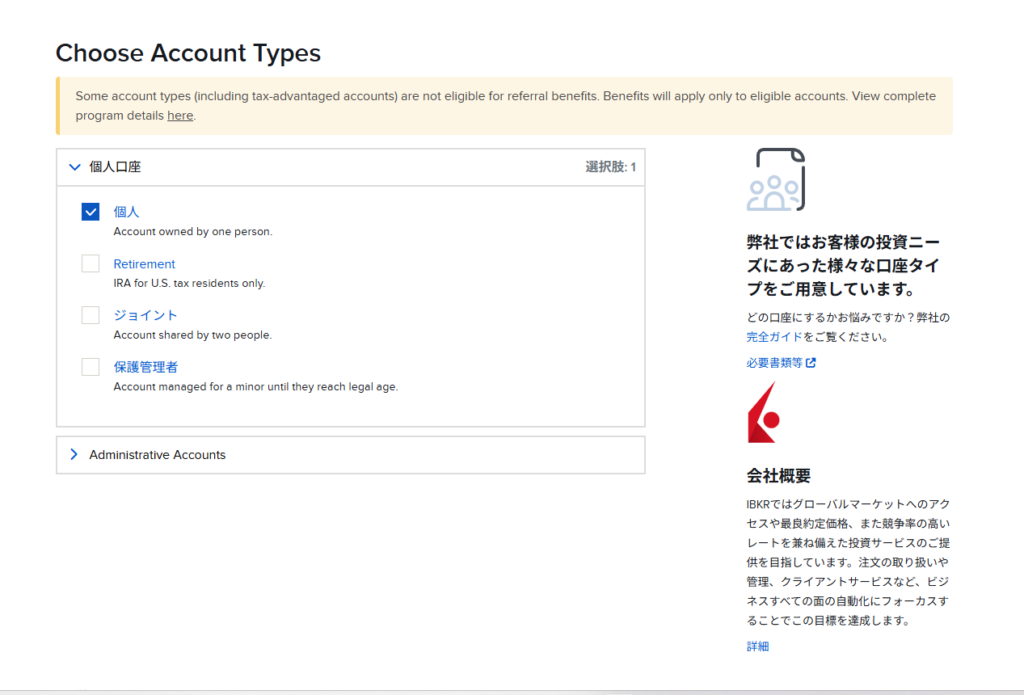1024x695 pixels.
Task: Click the people document account-types icon
Action: pos(776,180)
